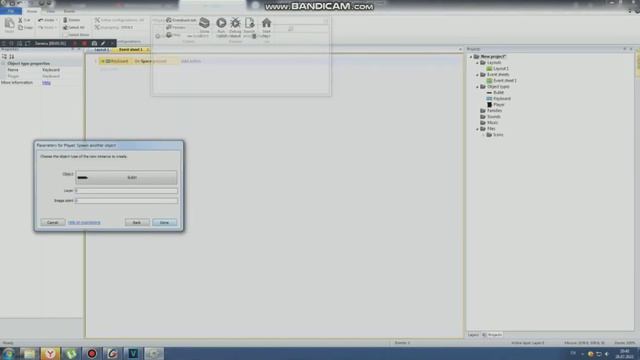Click the red record button on recorder bar
640x360 pixels.
(x=84, y=43)
